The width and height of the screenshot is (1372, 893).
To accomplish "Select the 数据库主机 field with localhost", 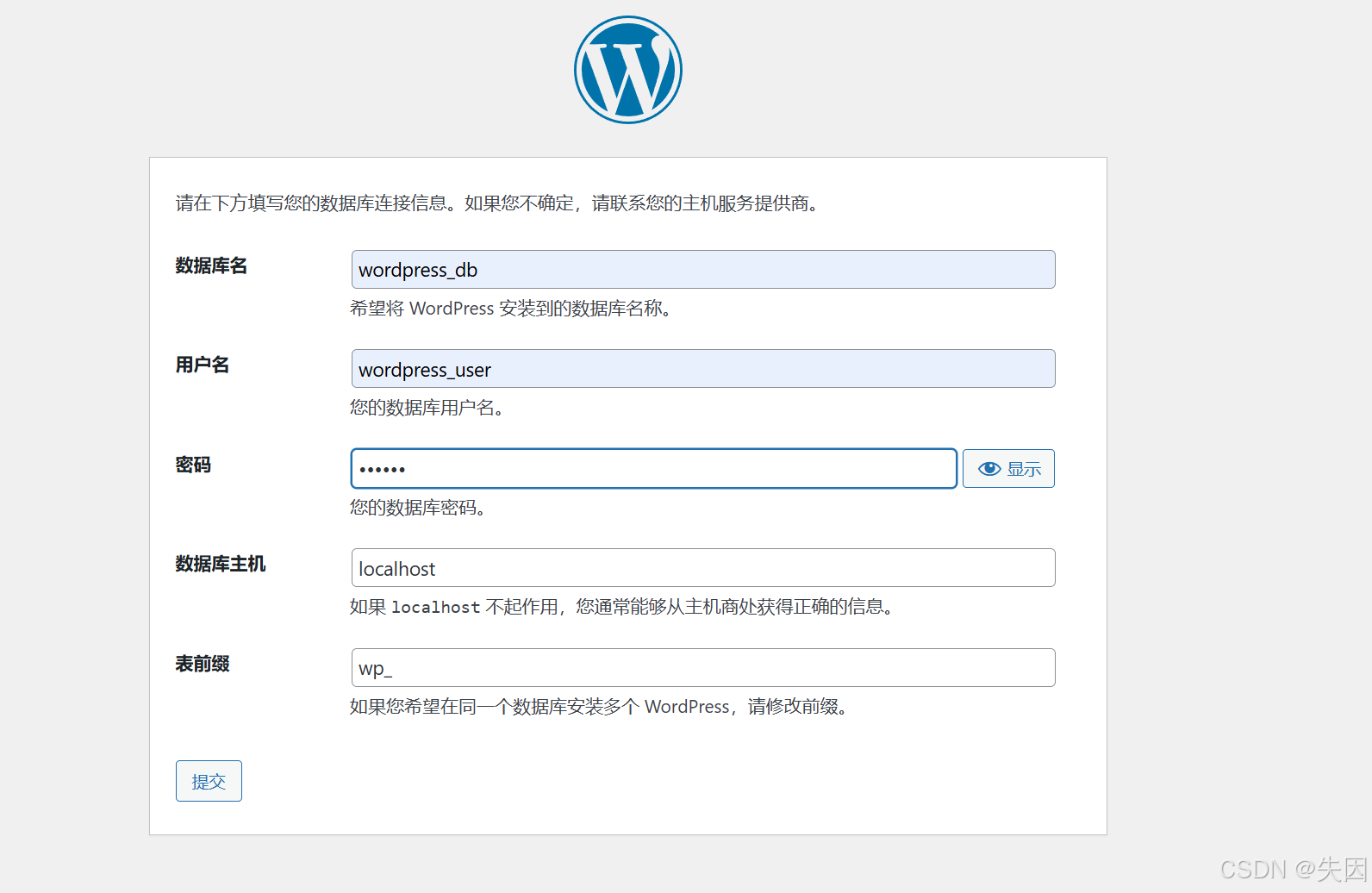I will point(703,568).
